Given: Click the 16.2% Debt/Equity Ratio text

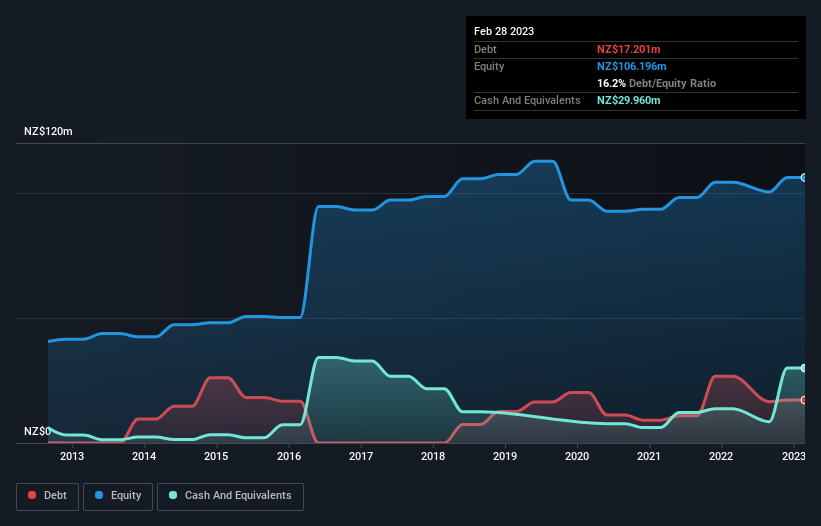Looking at the screenshot, I should [656, 83].
